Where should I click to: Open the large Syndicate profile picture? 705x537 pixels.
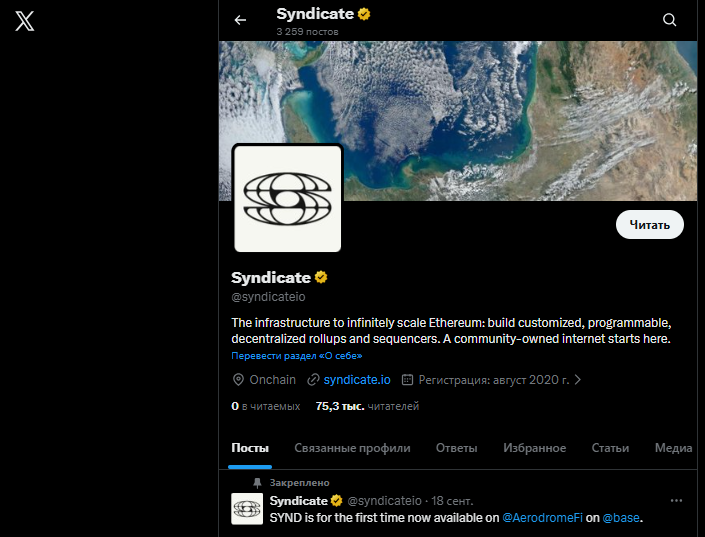[x=288, y=198]
